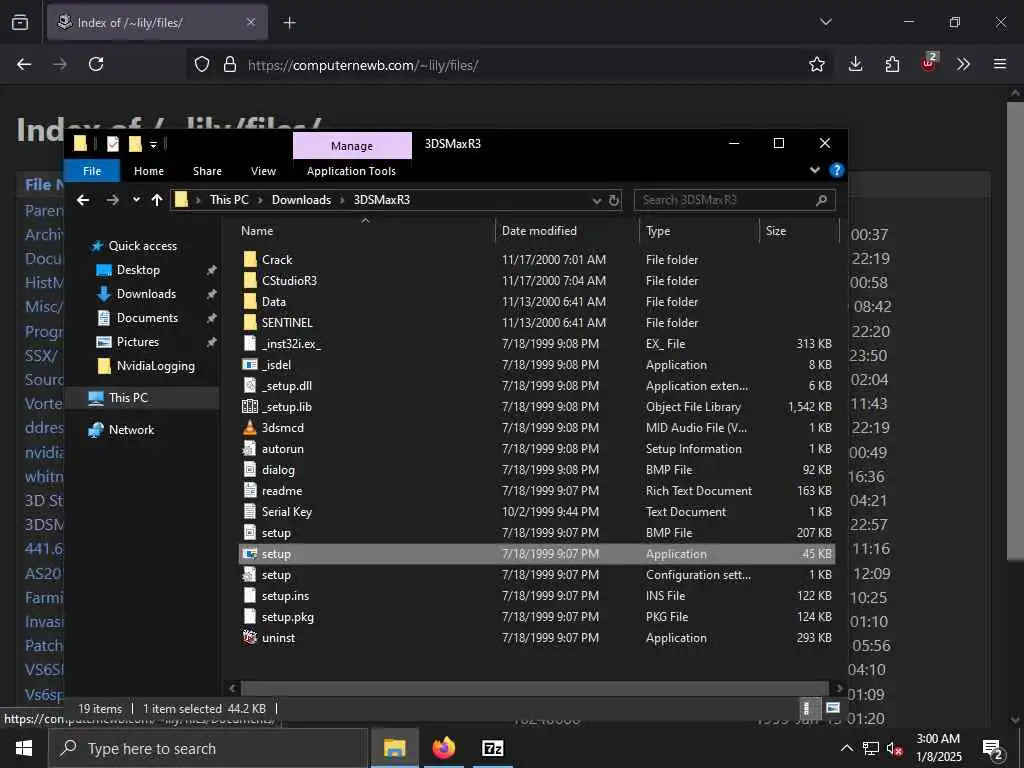Screen dimensions: 1024x768
Task: Go back in File Explorer
Action: [x=83, y=200]
